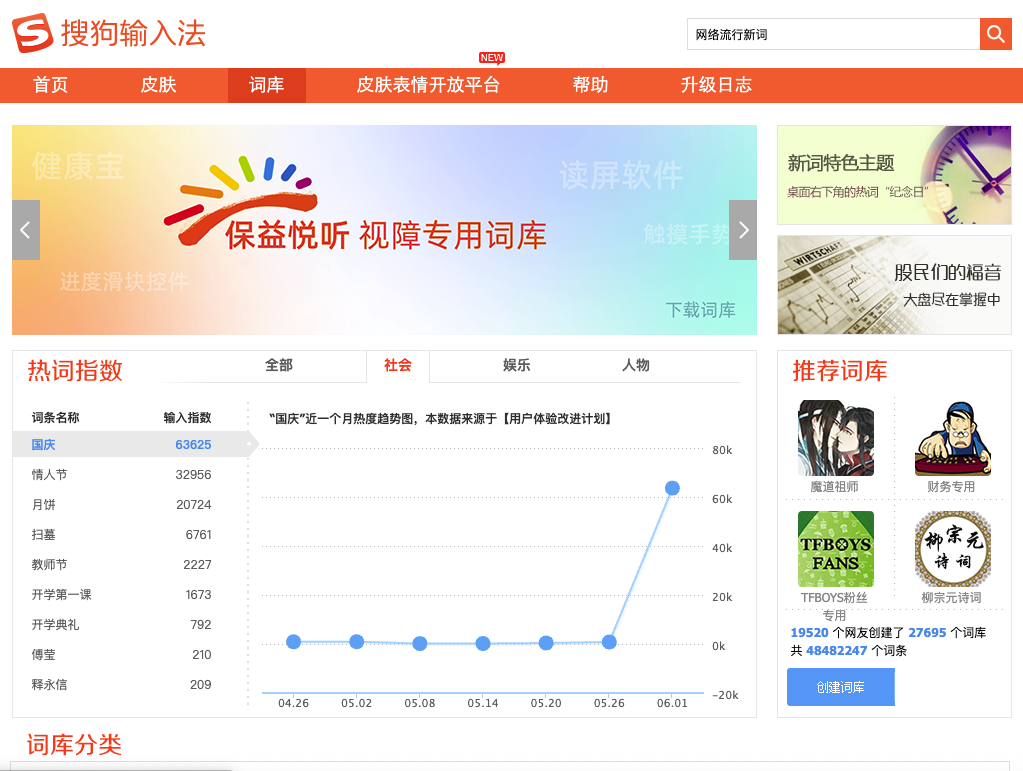Click the TFBOYS粉丝专用 caption text

coord(834,606)
